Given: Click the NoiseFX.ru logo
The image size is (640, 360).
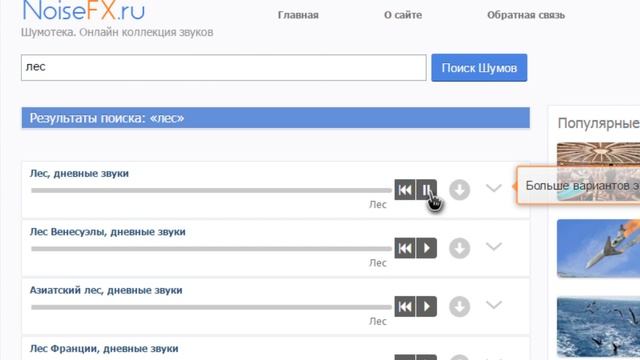Looking at the screenshot, I should (83, 10).
